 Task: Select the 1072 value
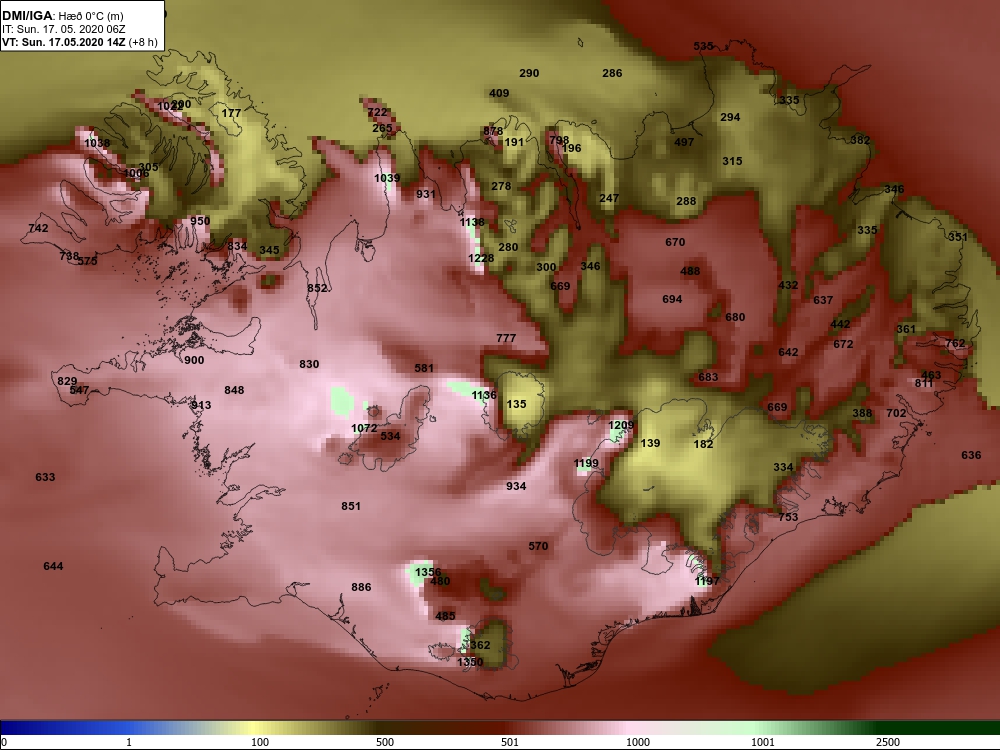(364, 428)
